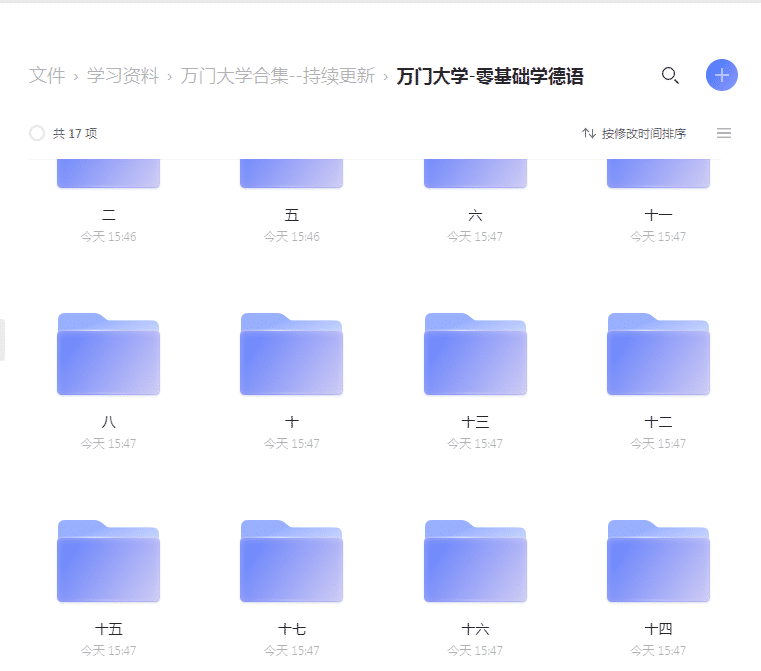The image size is (761, 671).
Task: Open the folder named 十七
Action: (x=291, y=562)
